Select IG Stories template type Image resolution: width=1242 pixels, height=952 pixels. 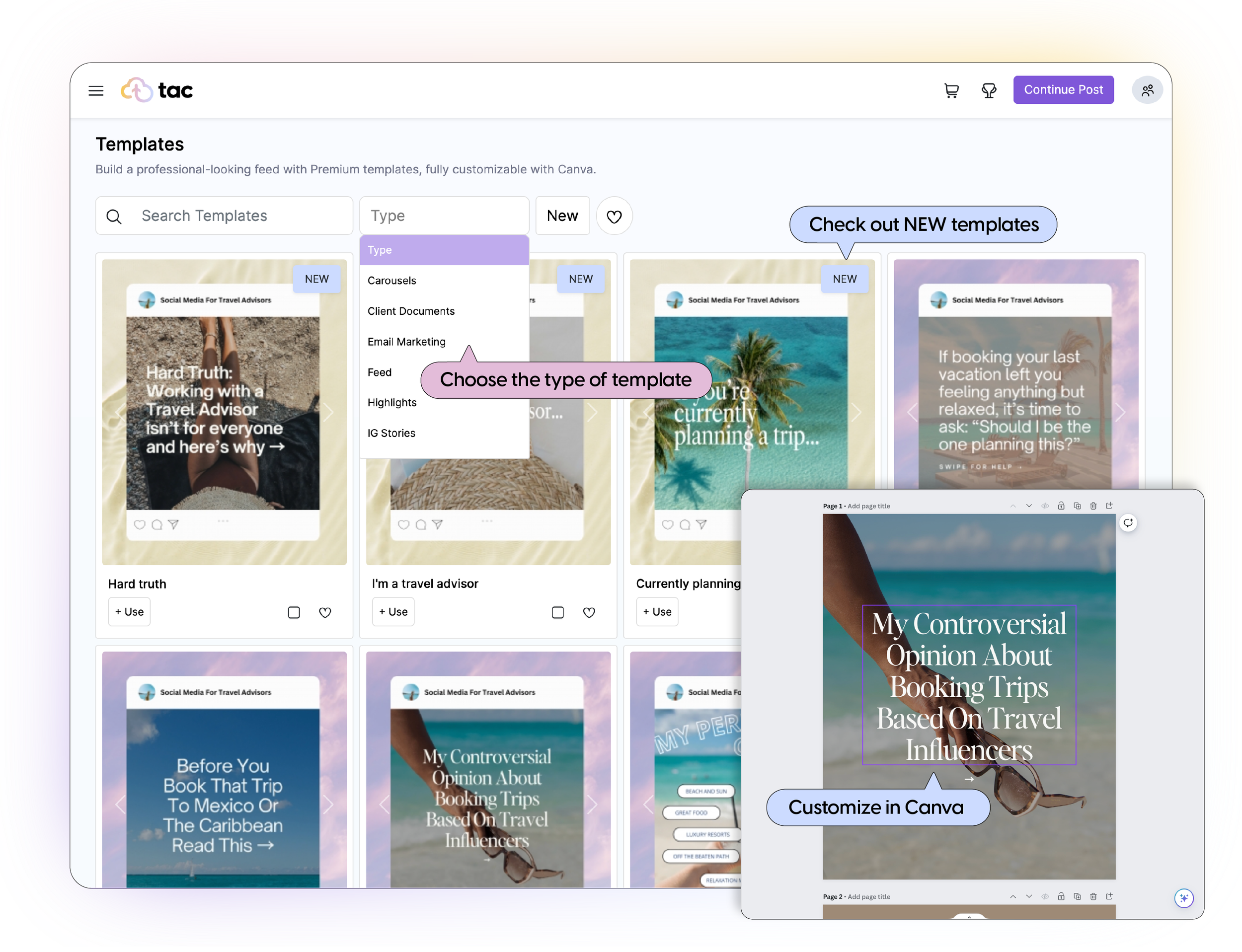tap(391, 433)
